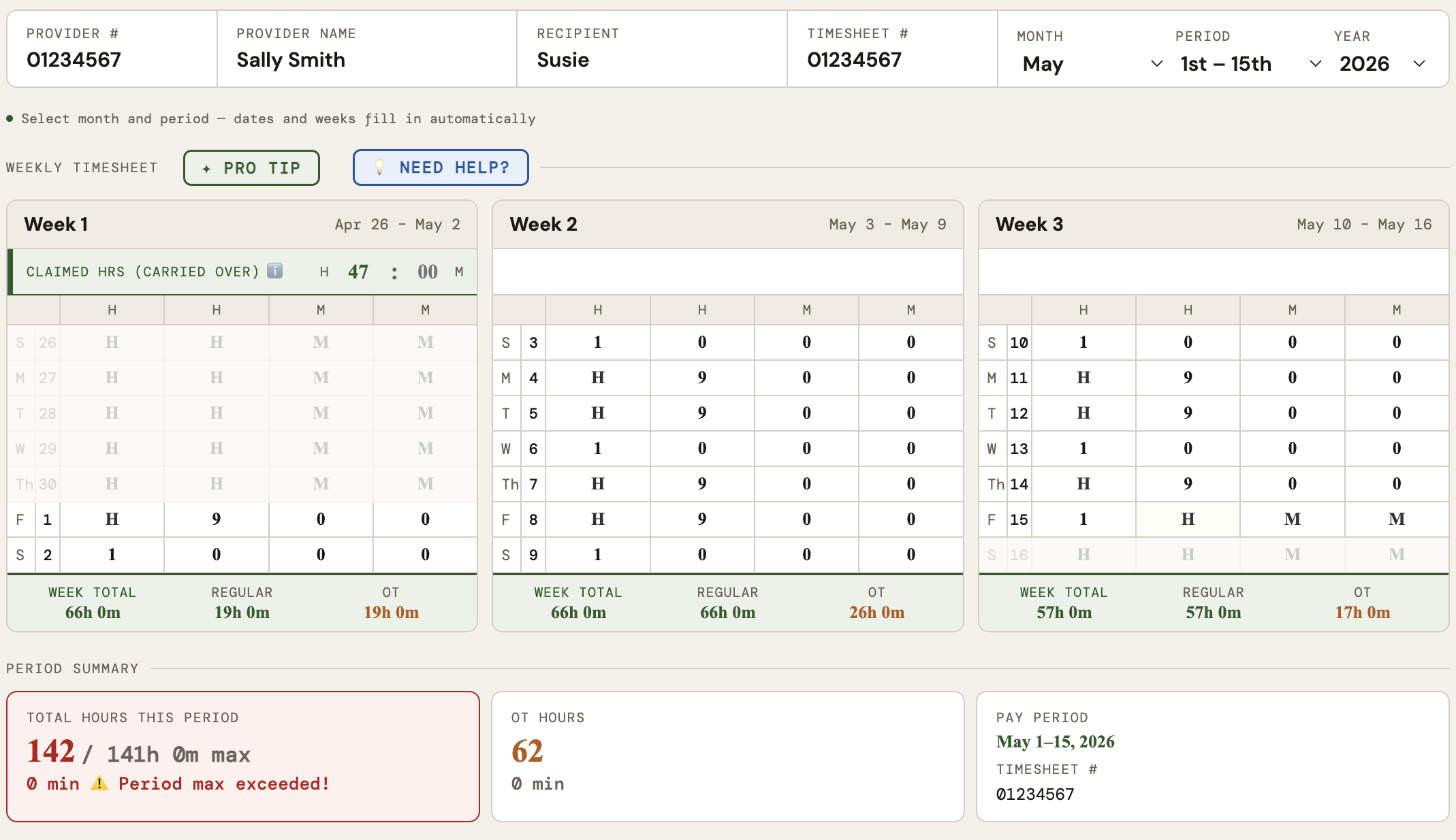
Task: Open the Year dropdown showing 2026
Action: tap(1382, 64)
